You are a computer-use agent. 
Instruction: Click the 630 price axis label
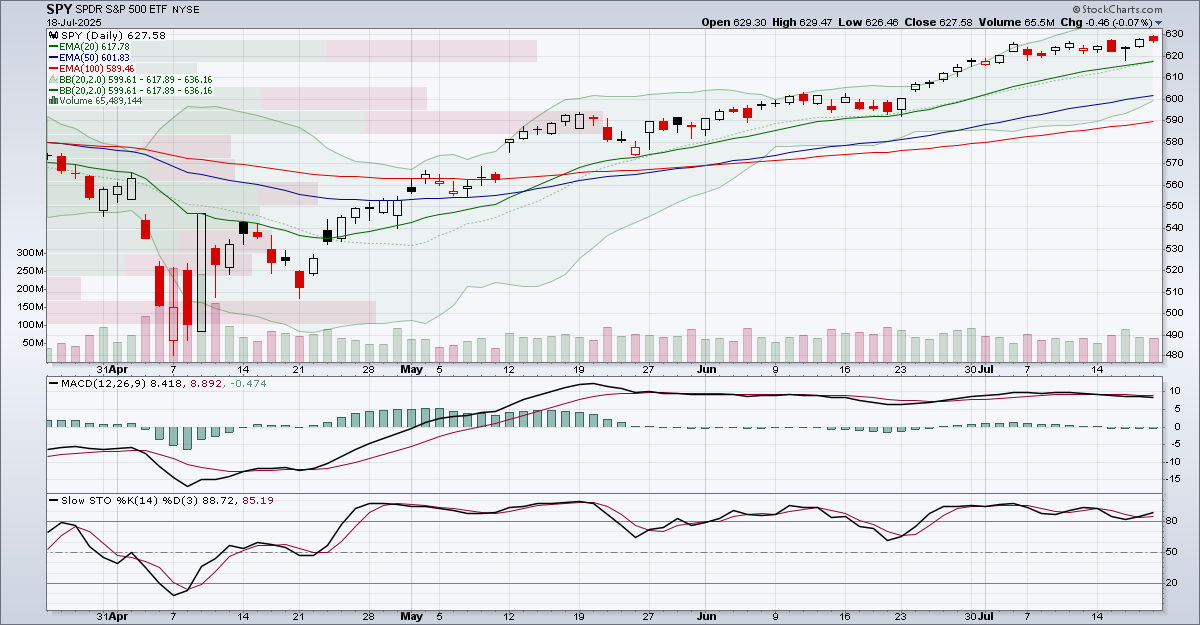point(1175,34)
